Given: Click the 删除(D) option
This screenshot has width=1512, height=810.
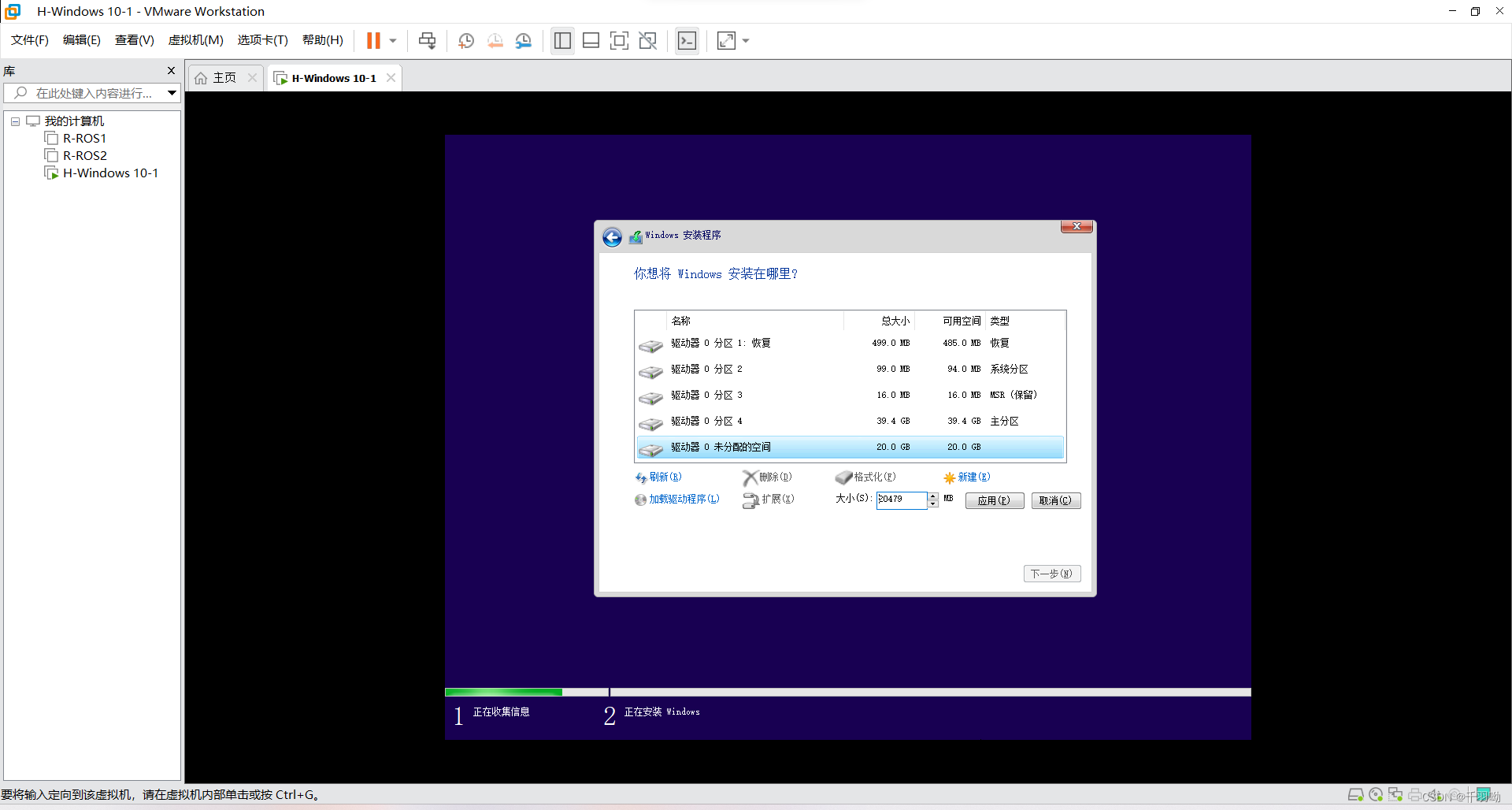Looking at the screenshot, I should pyautogui.click(x=767, y=477).
